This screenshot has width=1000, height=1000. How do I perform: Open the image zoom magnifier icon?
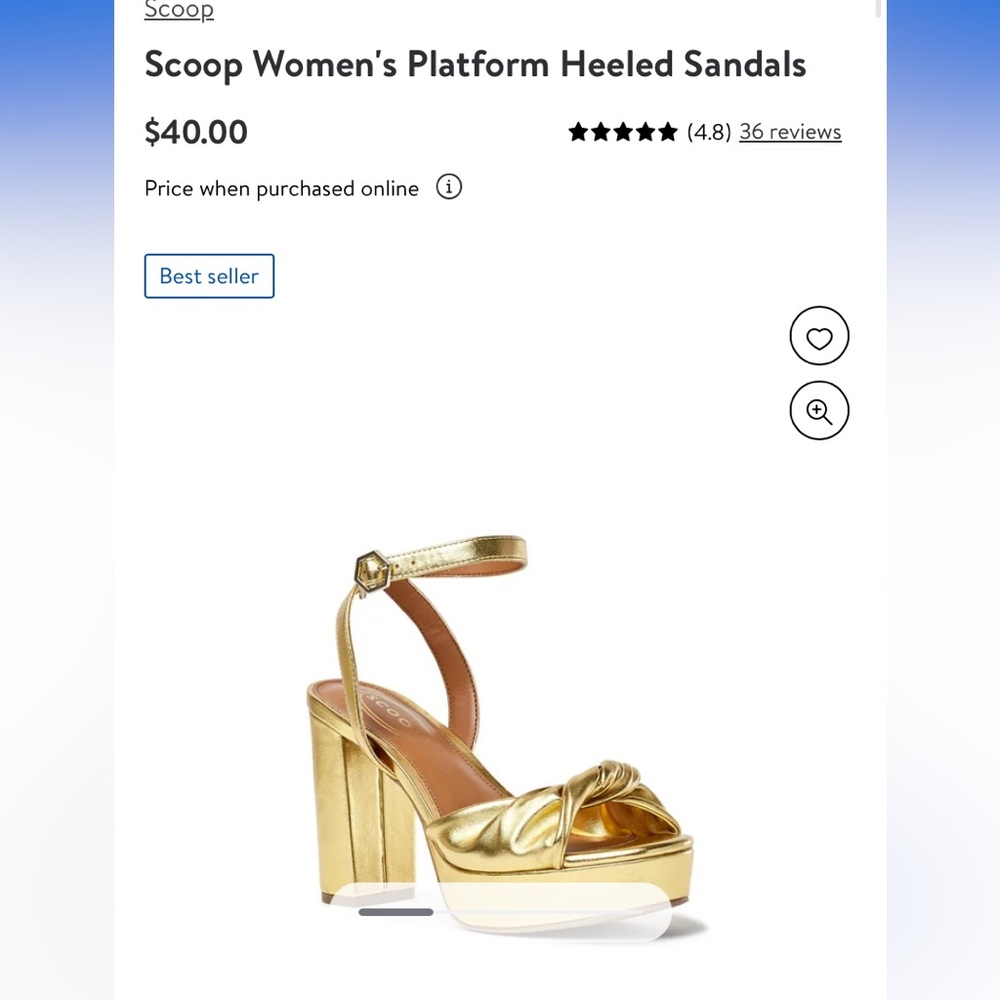tap(819, 410)
